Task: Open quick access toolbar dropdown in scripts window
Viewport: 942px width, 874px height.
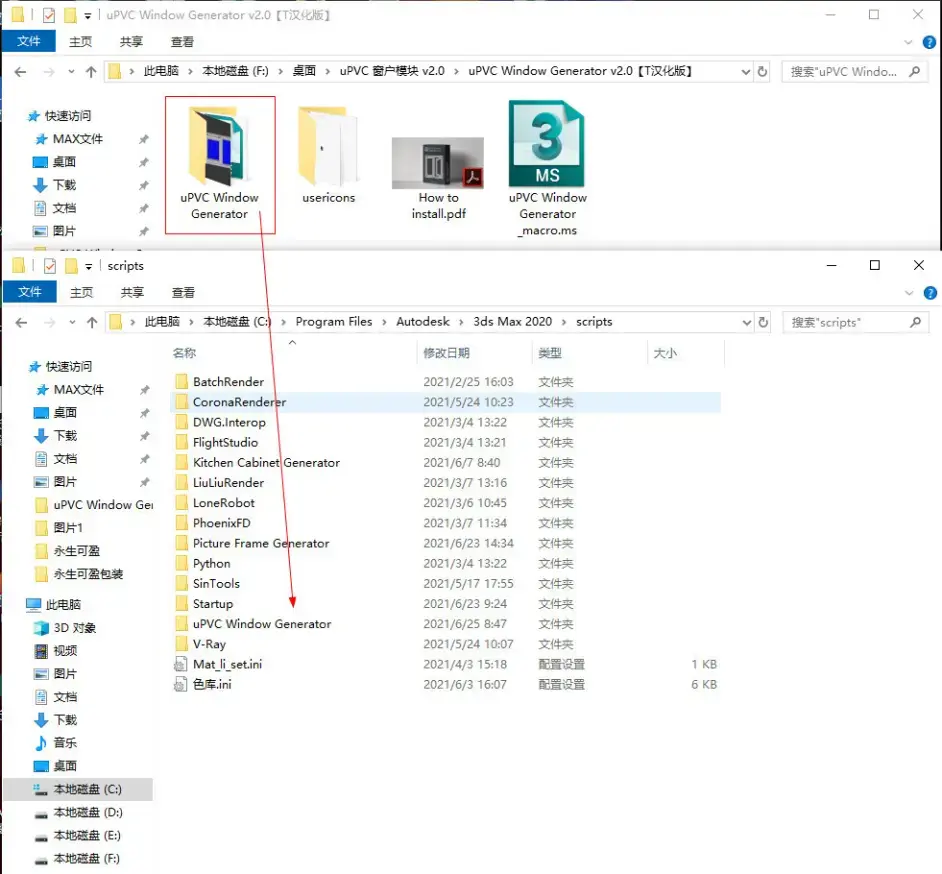Action: (x=88, y=266)
